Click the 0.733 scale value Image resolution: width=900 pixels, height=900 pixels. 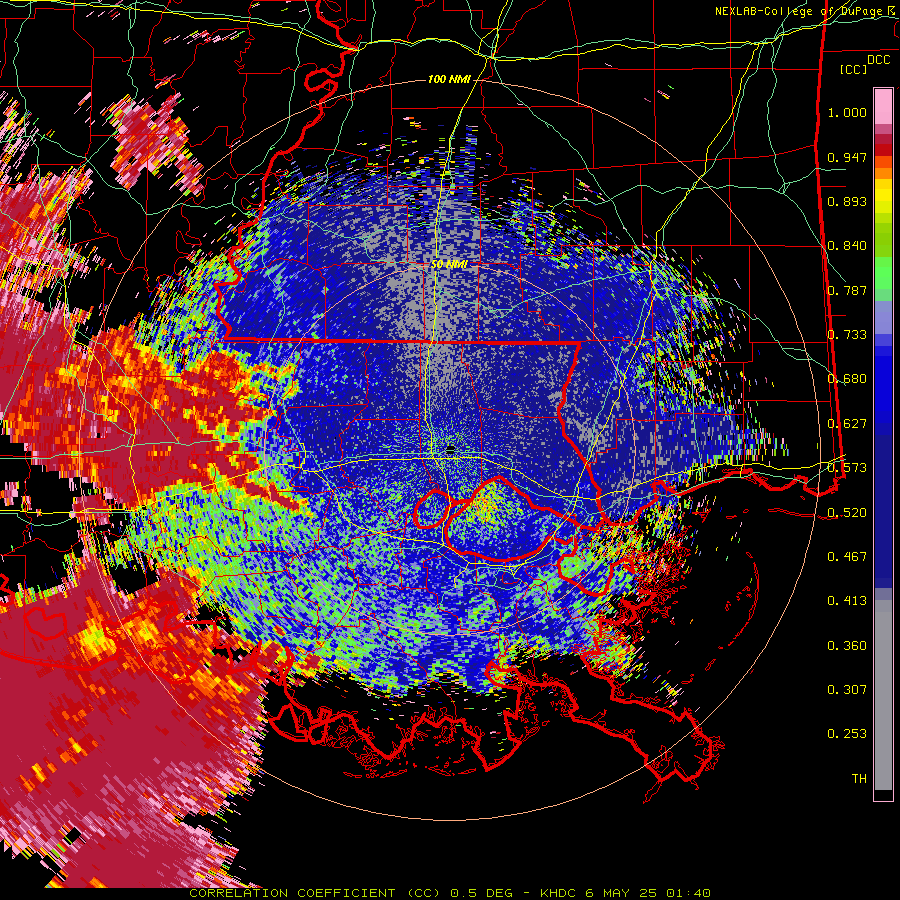[x=847, y=335]
